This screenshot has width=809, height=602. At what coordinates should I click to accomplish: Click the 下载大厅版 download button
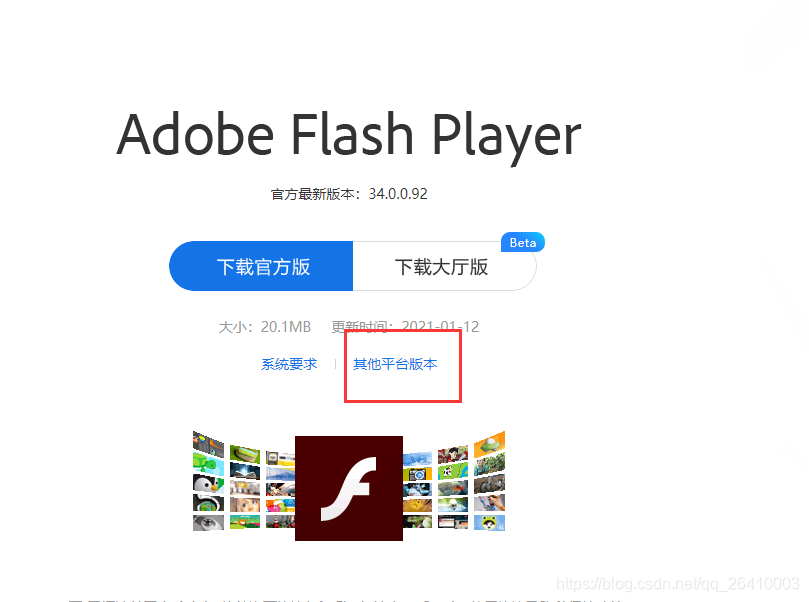tap(444, 266)
